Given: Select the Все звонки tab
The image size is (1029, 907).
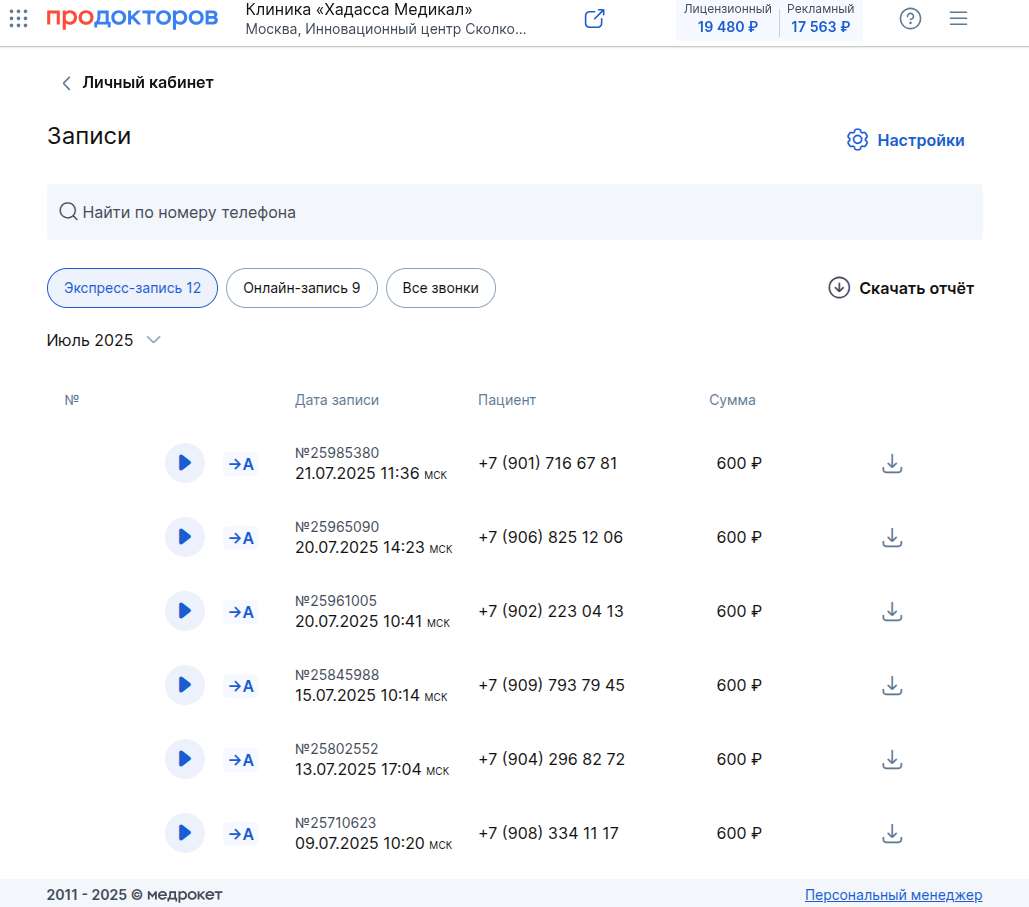Looking at the screenshot, I should (x=440, y=288).
